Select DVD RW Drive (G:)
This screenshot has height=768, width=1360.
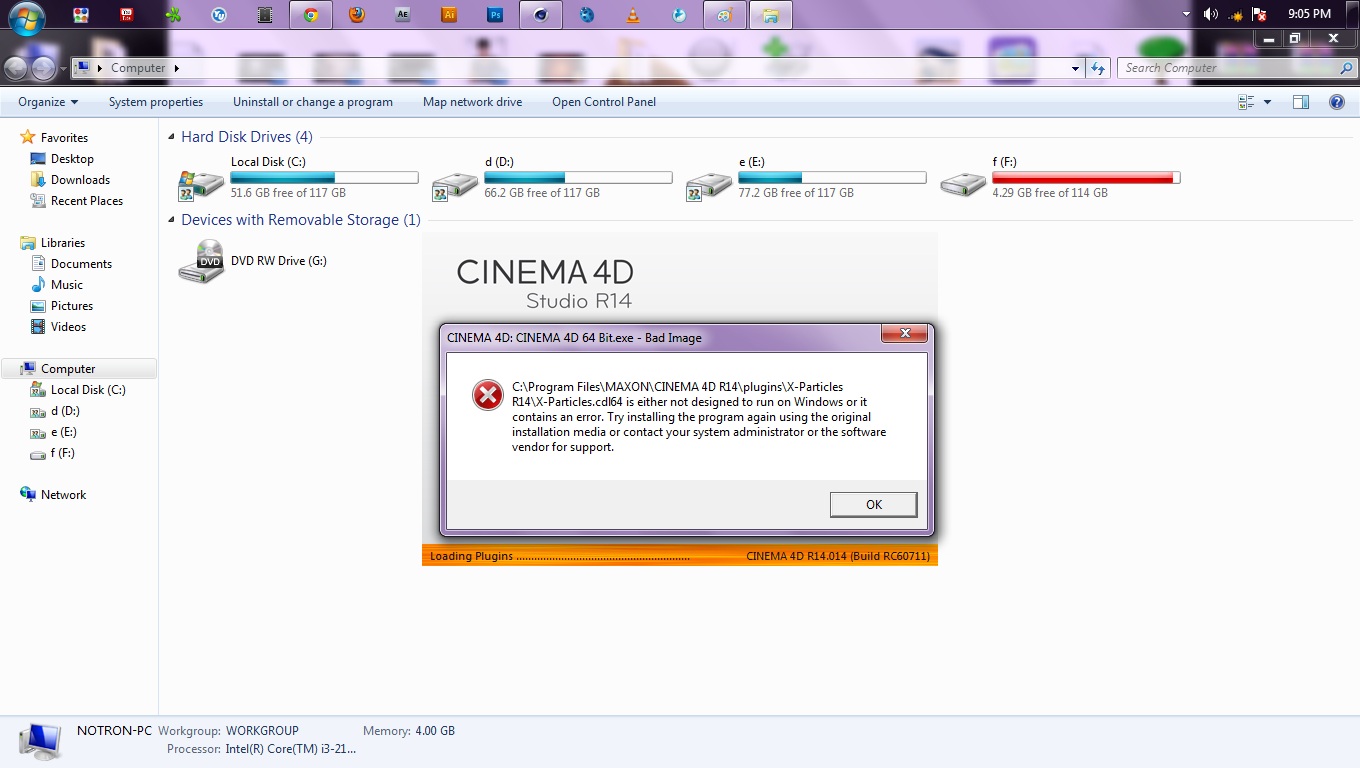click(x=252, y=261)
